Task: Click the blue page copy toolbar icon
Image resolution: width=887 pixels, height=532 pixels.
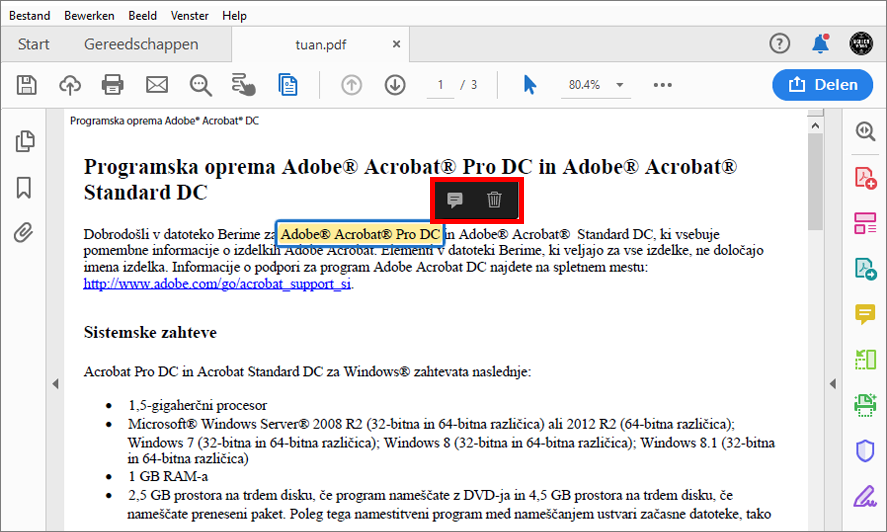Action: click(288, 85)
